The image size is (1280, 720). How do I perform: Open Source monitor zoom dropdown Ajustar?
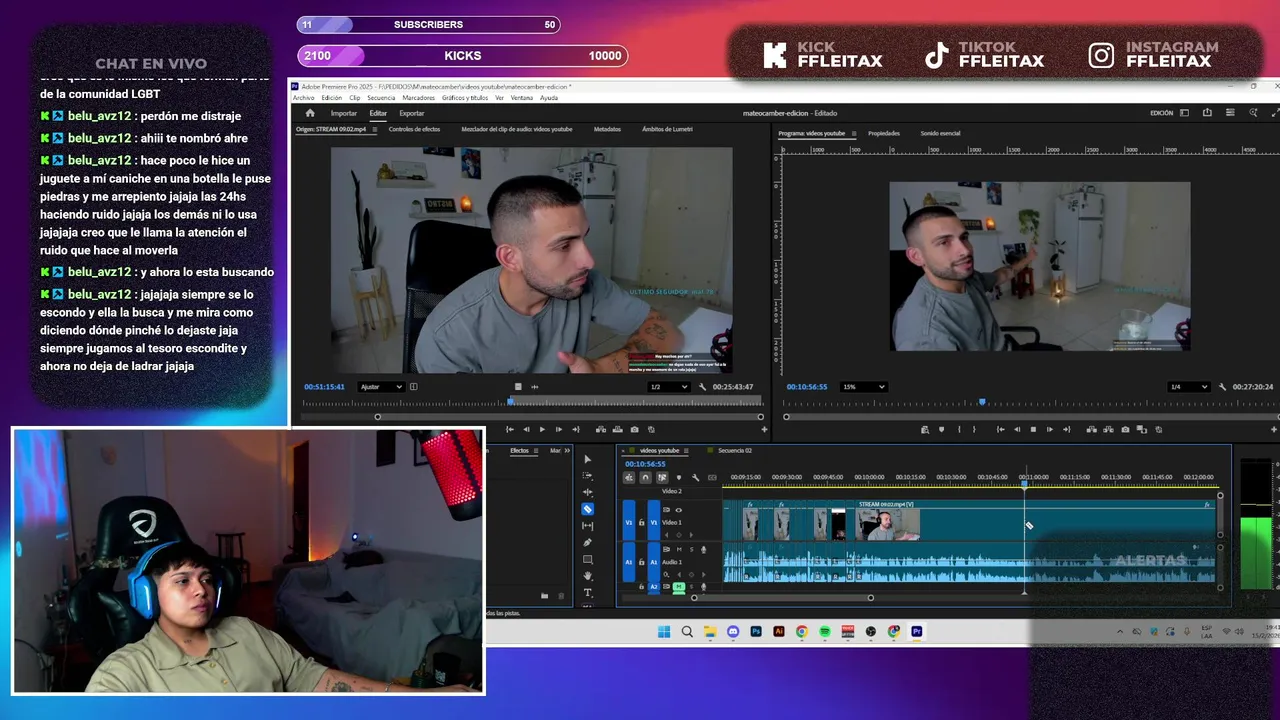click(x=381, y=387)
